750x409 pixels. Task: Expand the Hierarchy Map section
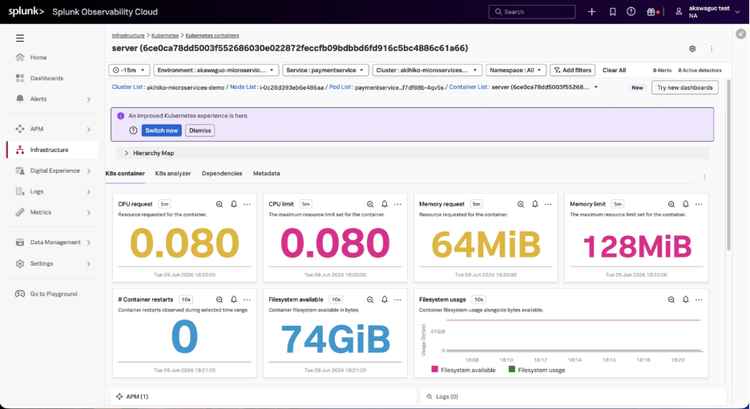126,153
